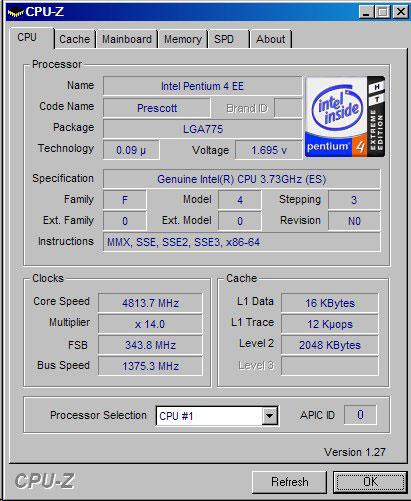
Task: Minimize the CPU-Z window
Action: pos(366,12)
